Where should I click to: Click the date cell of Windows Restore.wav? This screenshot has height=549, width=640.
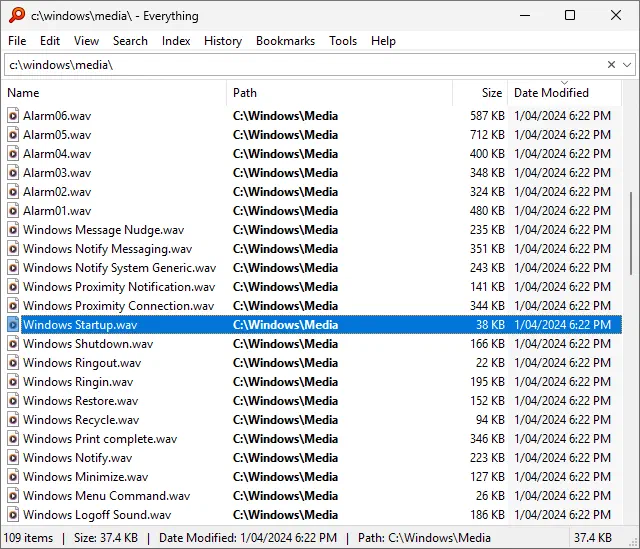[562, 401]
